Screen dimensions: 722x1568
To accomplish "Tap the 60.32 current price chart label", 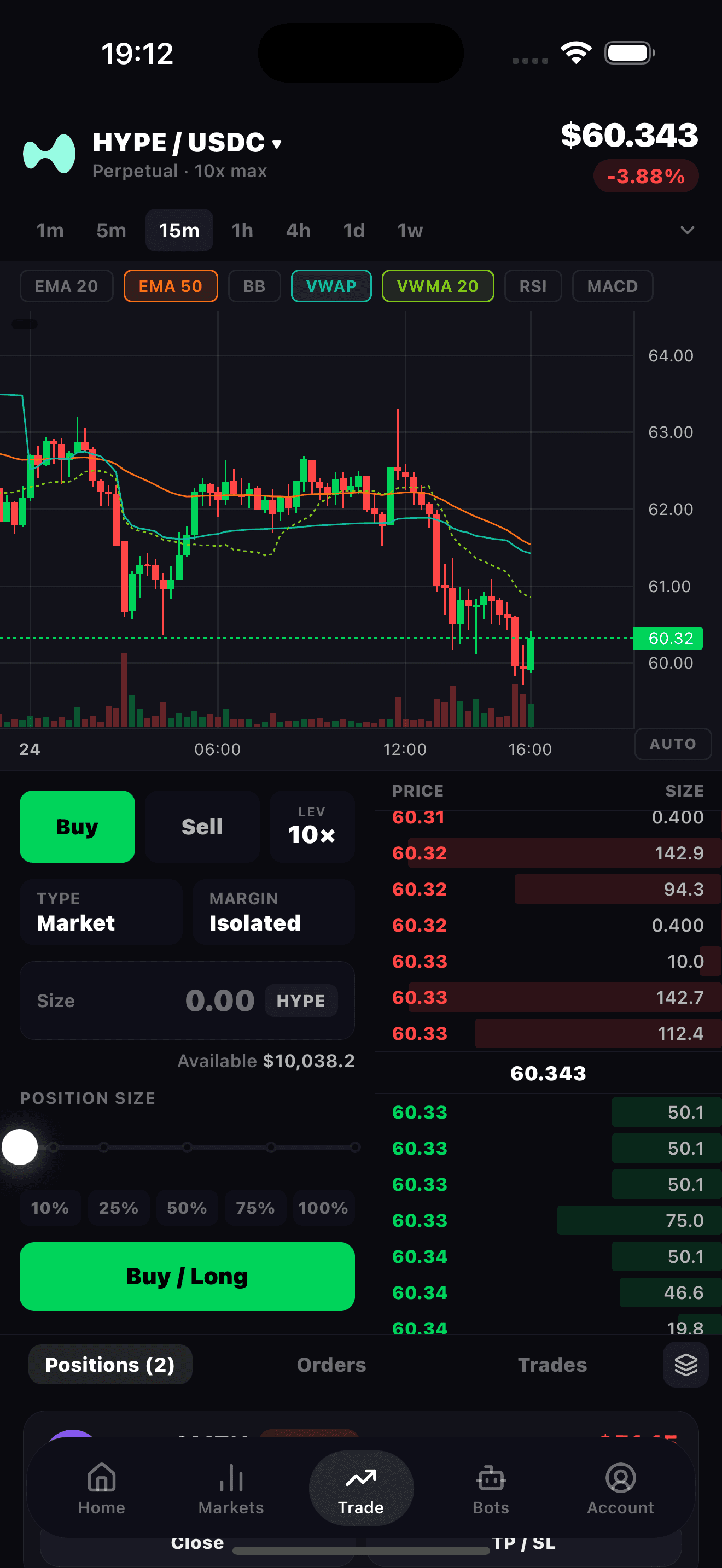I will [668, 638].
